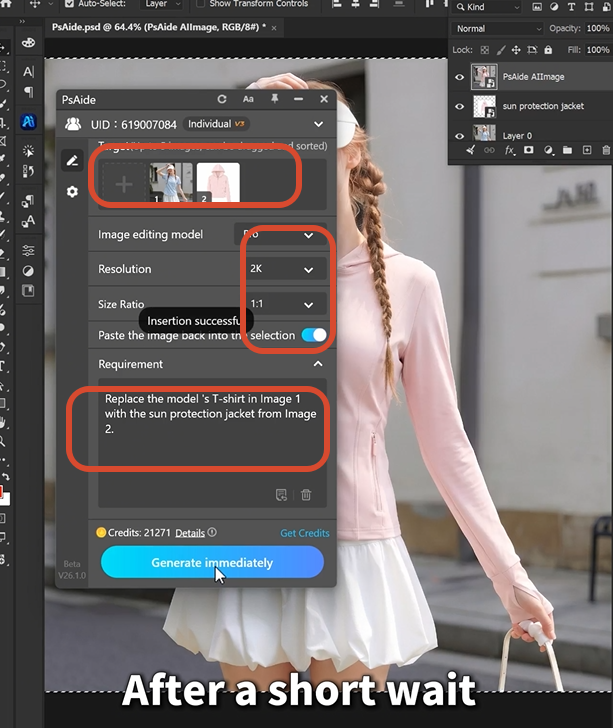Click the PsAide refresh icon
The image size is (613, 728).
tap(222, 99)
